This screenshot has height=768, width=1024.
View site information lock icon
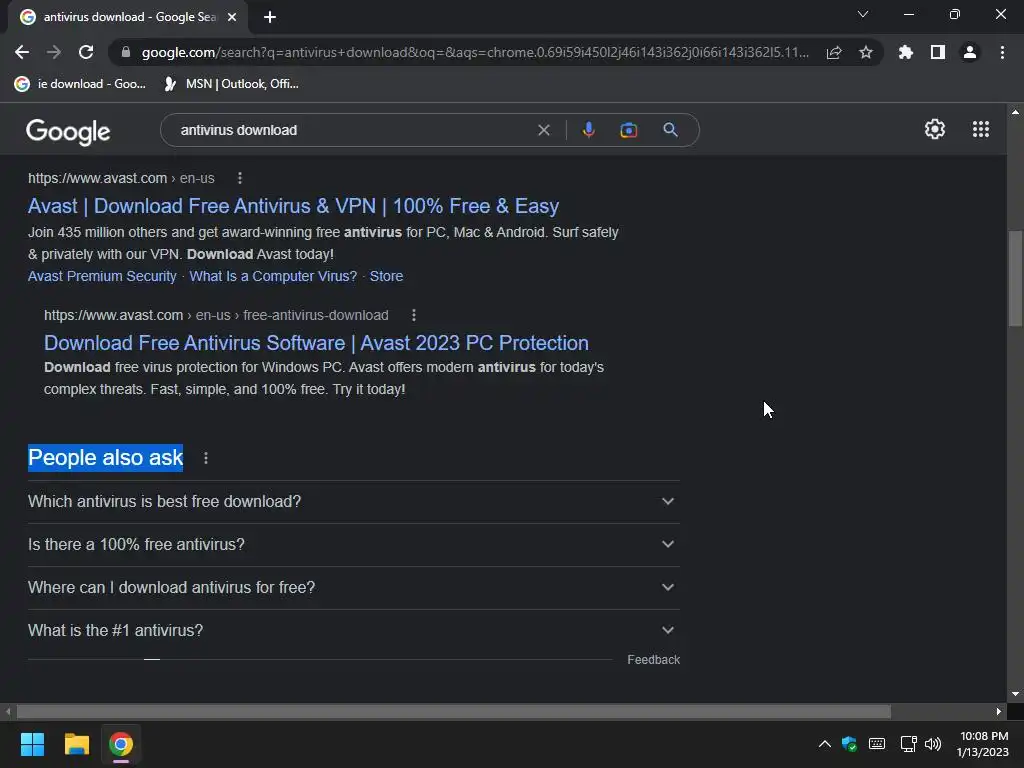tap(126, 52)
